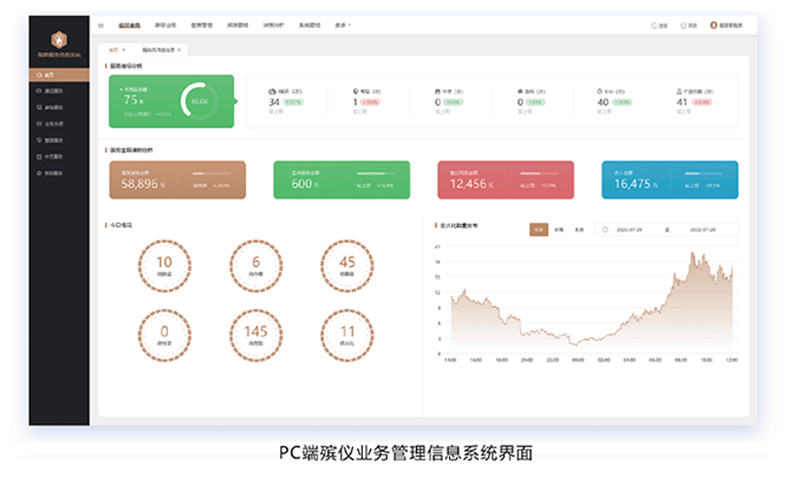800x480 pixels.
Task: Select the highlighted 今日 chart range button
Action: pos(539,230)
